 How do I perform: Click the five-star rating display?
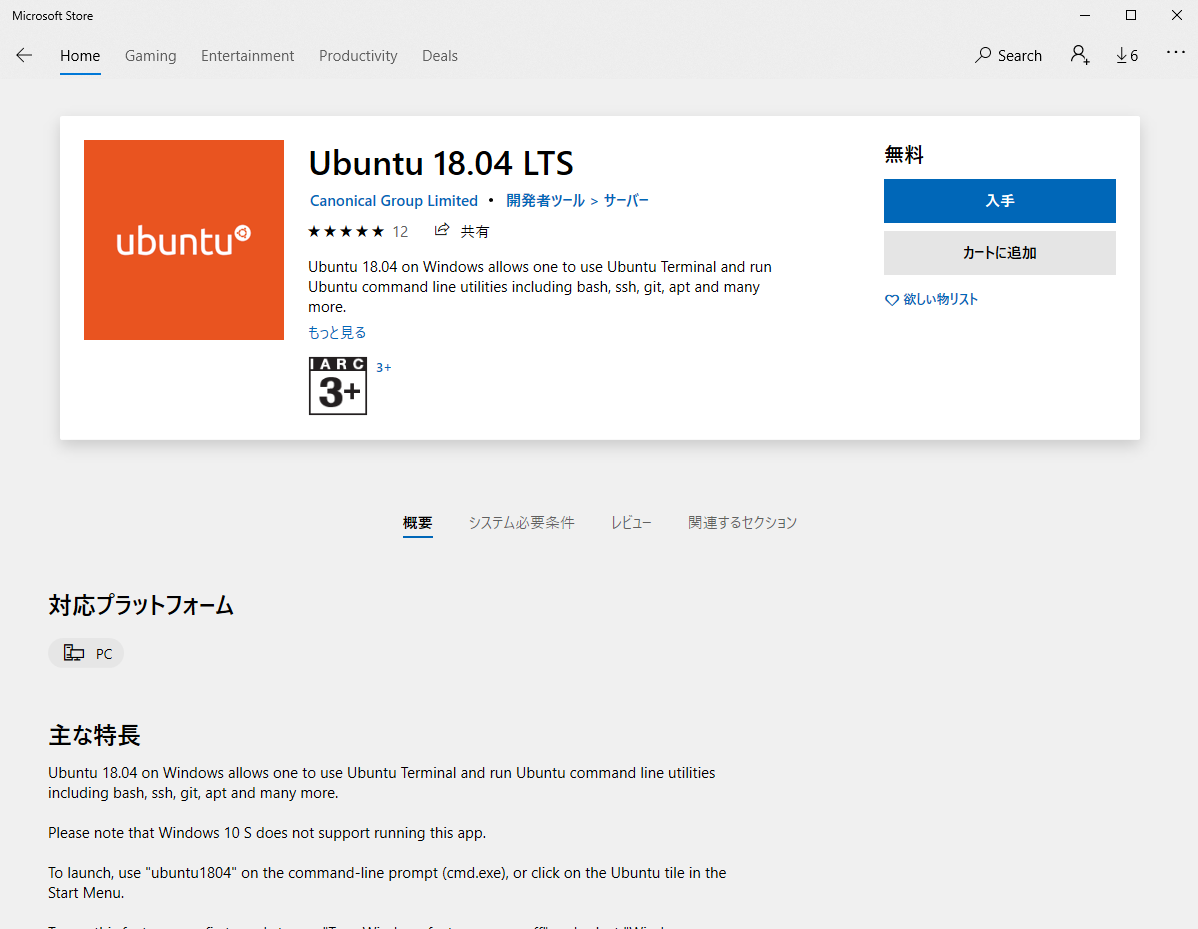346,231
